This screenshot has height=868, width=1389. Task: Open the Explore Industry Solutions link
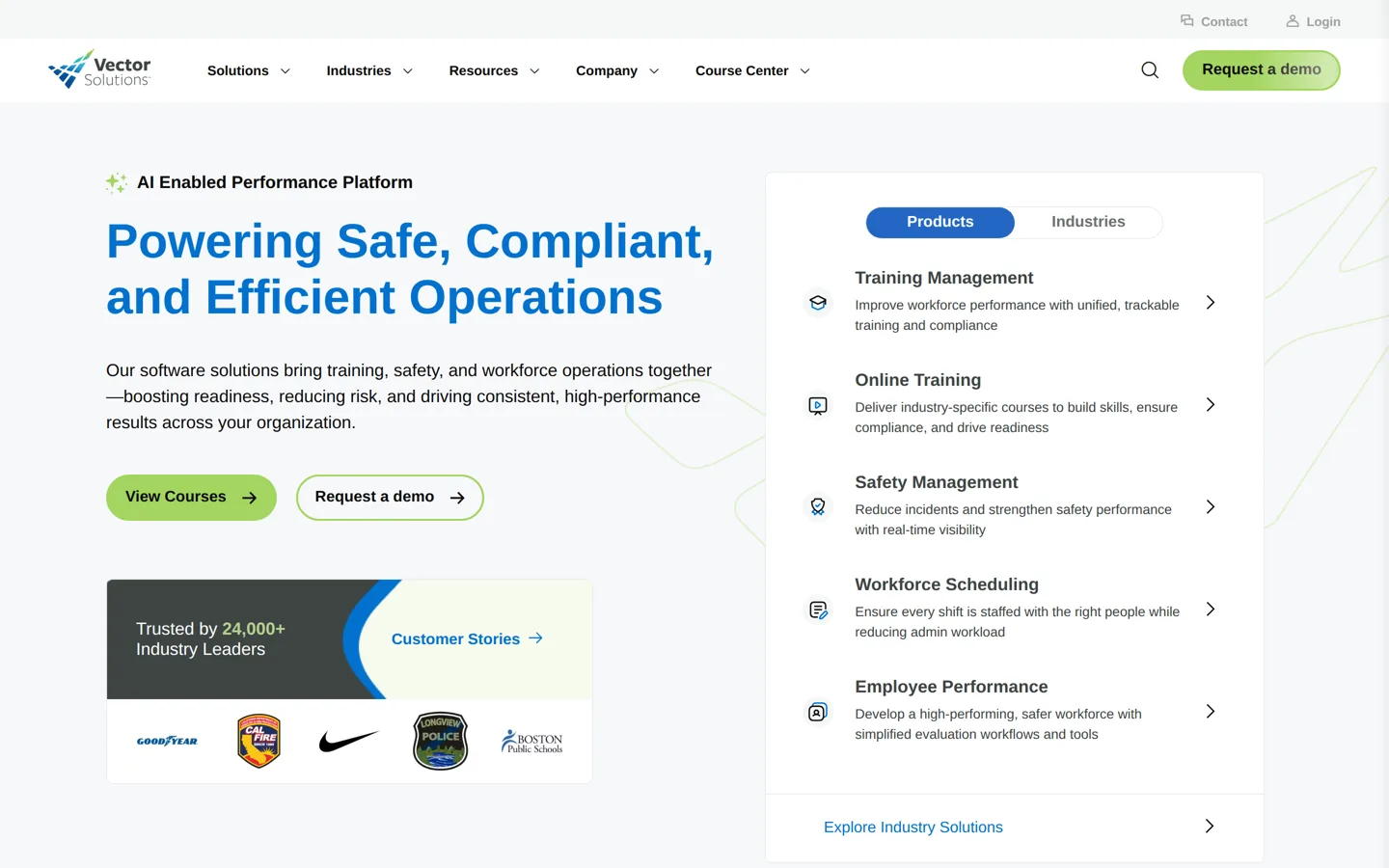[x=913, y=827]
